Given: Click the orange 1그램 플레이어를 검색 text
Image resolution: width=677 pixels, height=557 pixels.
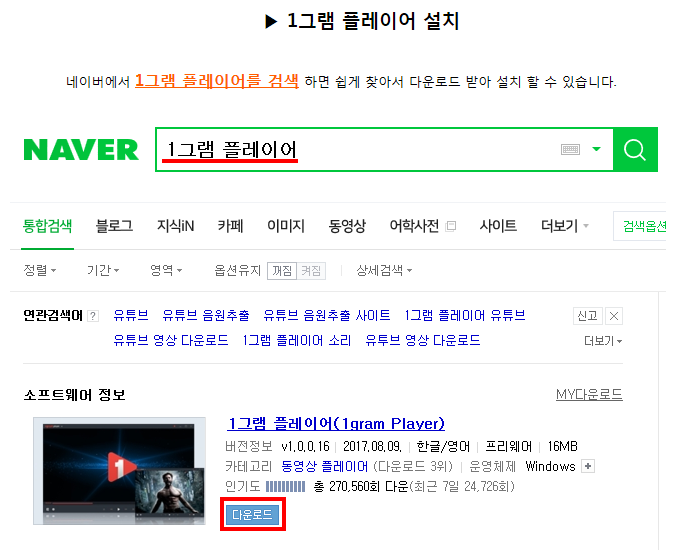Looking at the screenshot, I should coord(216,81).
